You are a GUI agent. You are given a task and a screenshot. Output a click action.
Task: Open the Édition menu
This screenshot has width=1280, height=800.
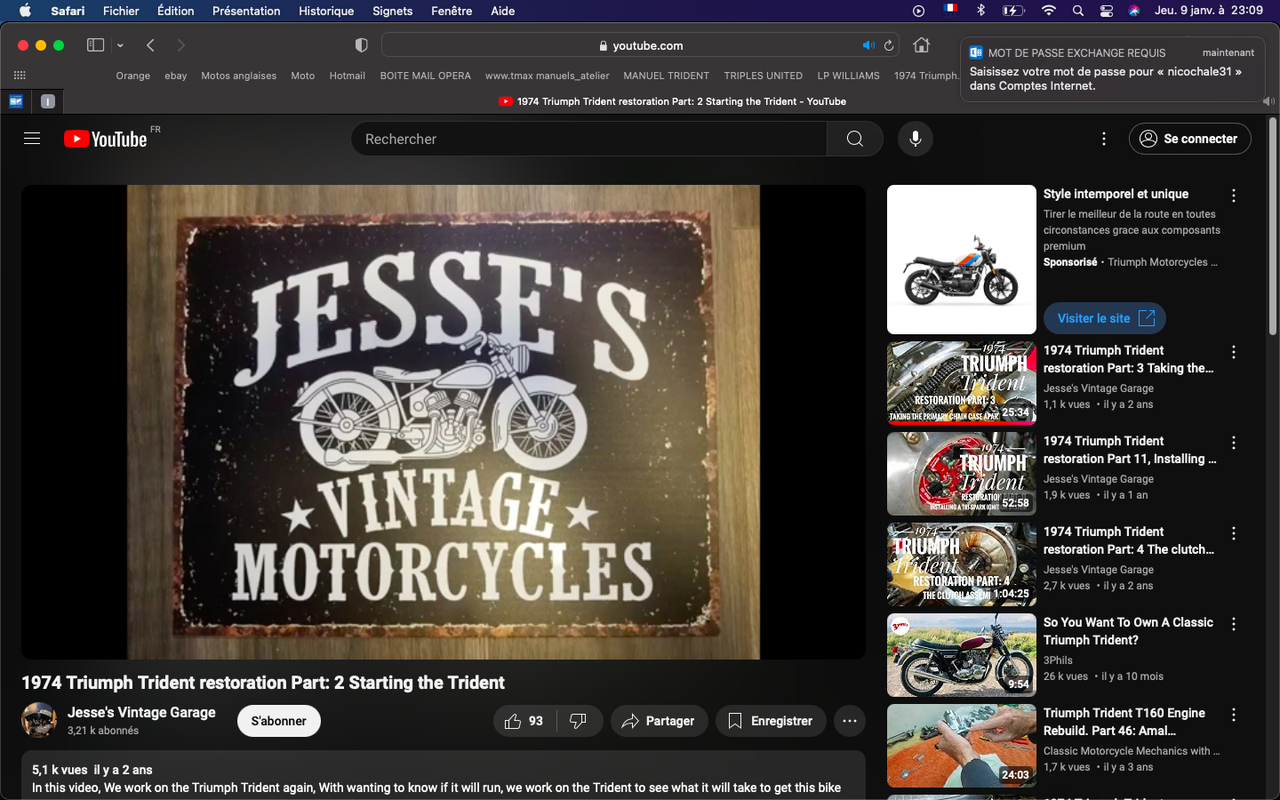tap(175, 11)
